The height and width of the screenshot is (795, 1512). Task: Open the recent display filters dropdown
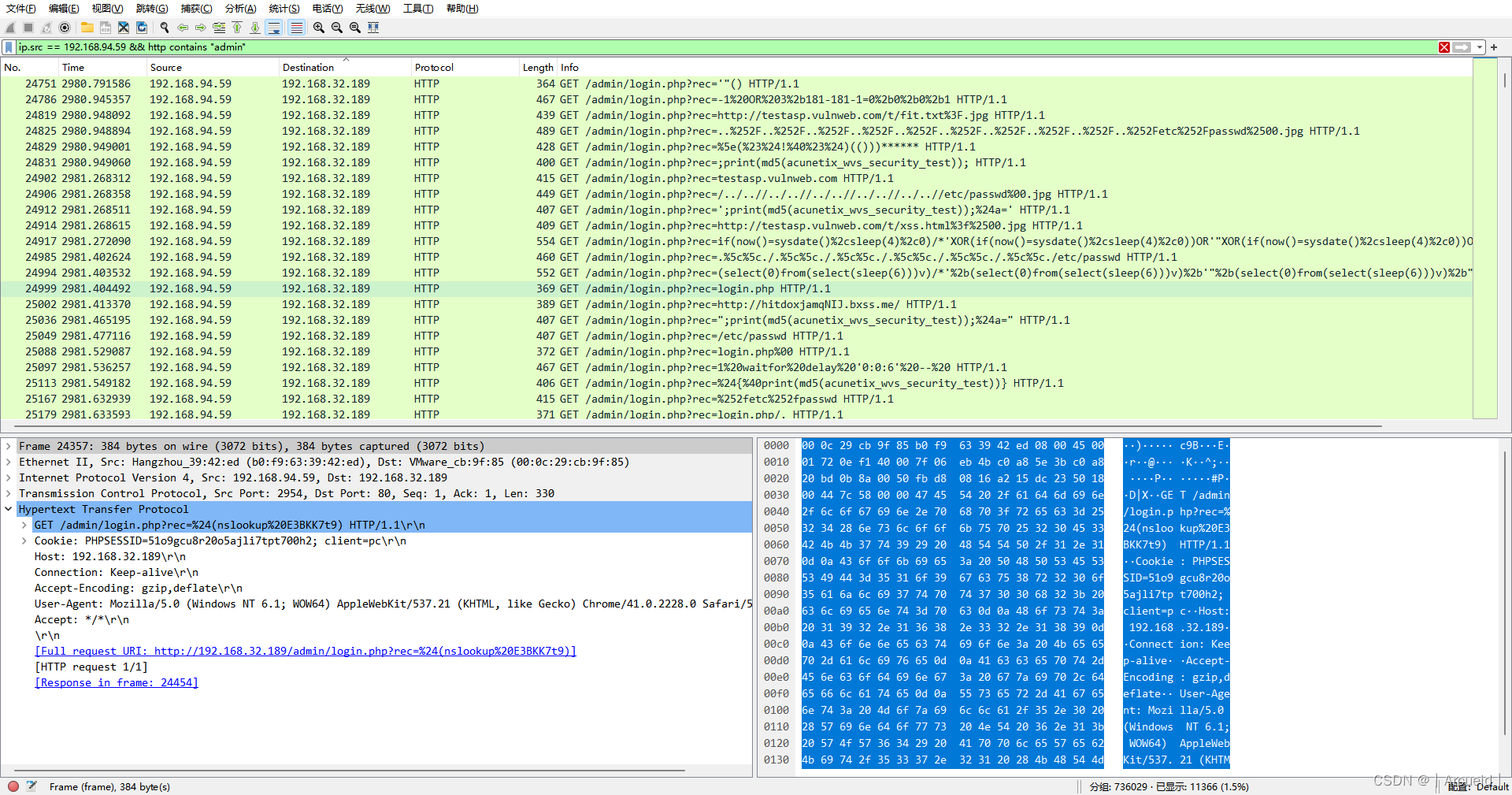pos(1480,47)
